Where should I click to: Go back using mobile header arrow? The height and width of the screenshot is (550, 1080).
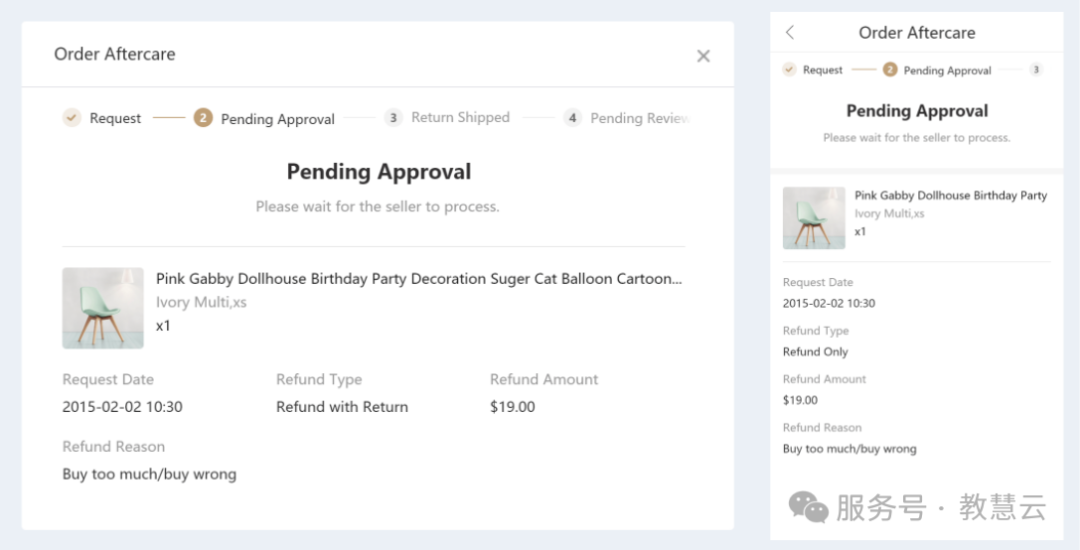pyautogui.click(x=790, y=33)
